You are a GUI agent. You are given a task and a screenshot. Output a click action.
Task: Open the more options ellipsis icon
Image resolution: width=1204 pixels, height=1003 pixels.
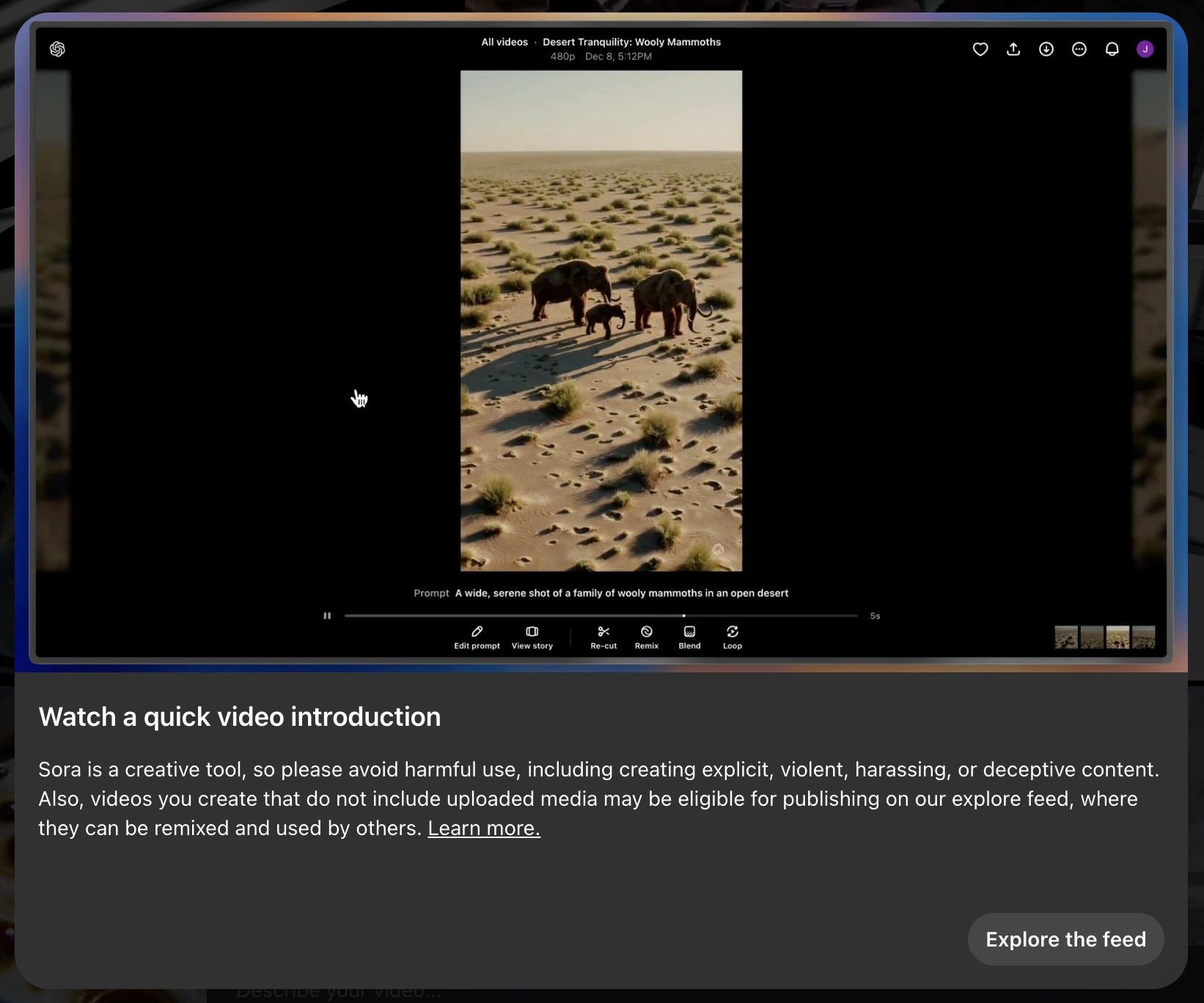pyautogui.click(x=1079, y=49)
